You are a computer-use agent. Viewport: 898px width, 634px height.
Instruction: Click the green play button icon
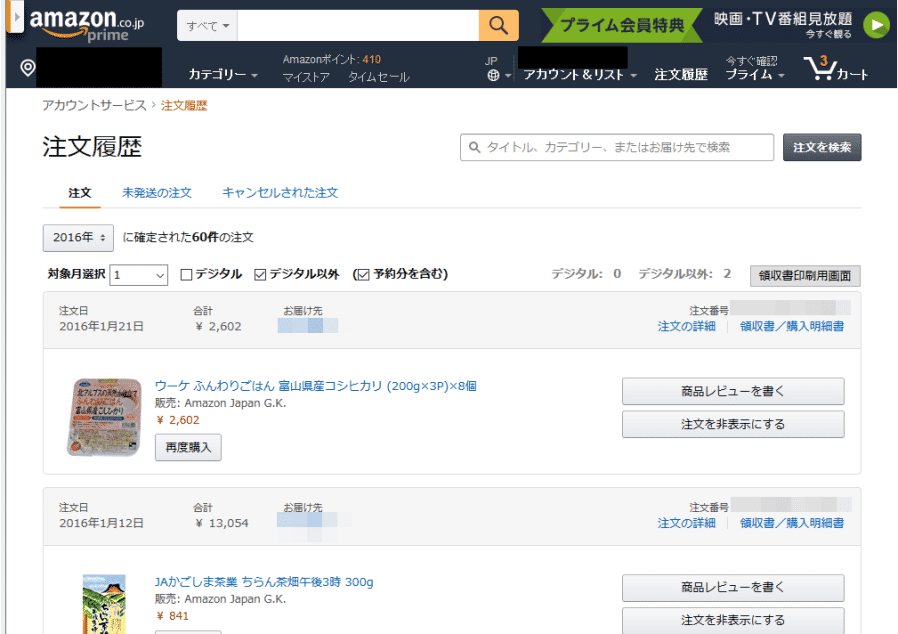tap(877, 25)
